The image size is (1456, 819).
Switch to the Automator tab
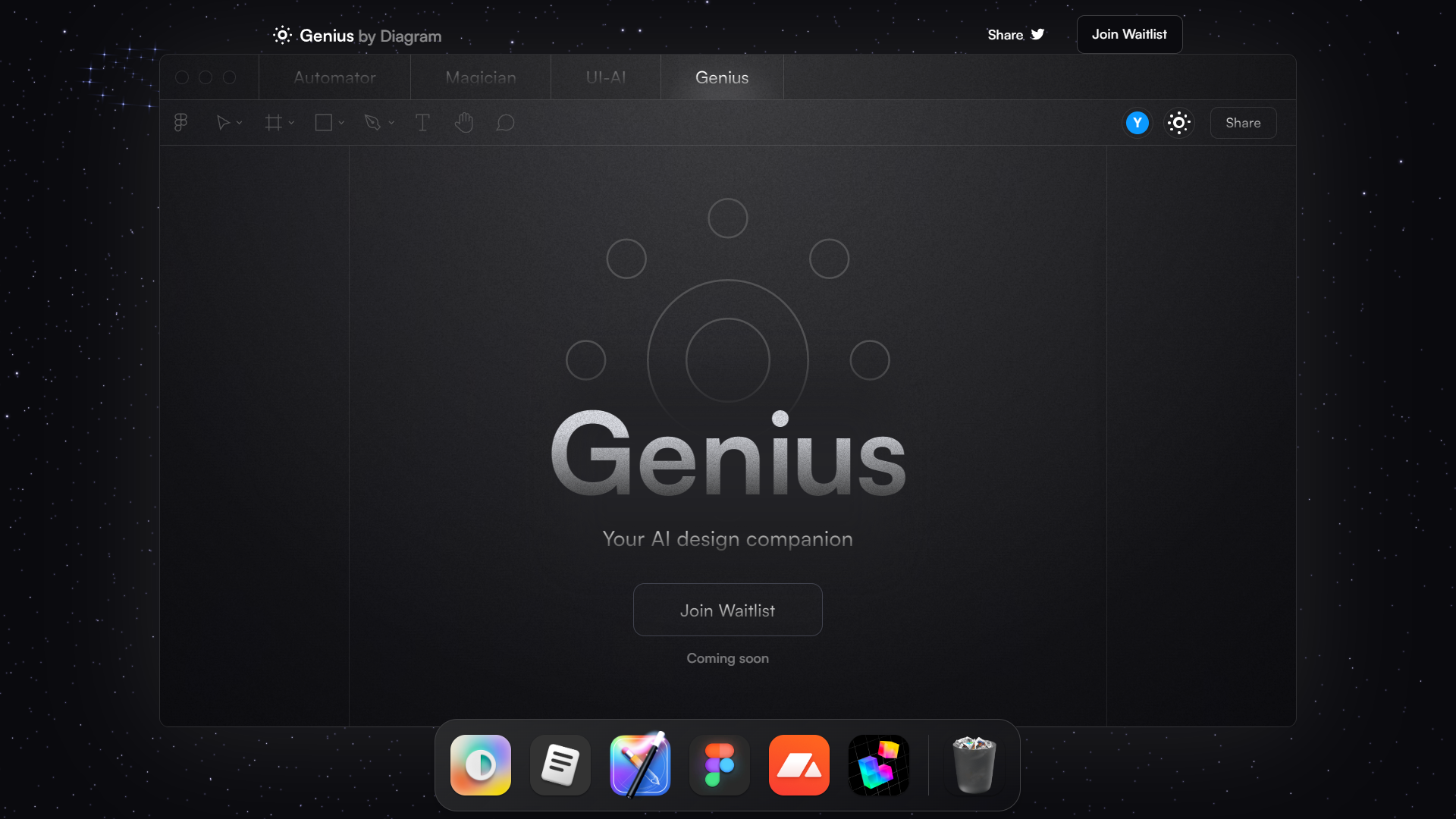click(x=334, y=77)
